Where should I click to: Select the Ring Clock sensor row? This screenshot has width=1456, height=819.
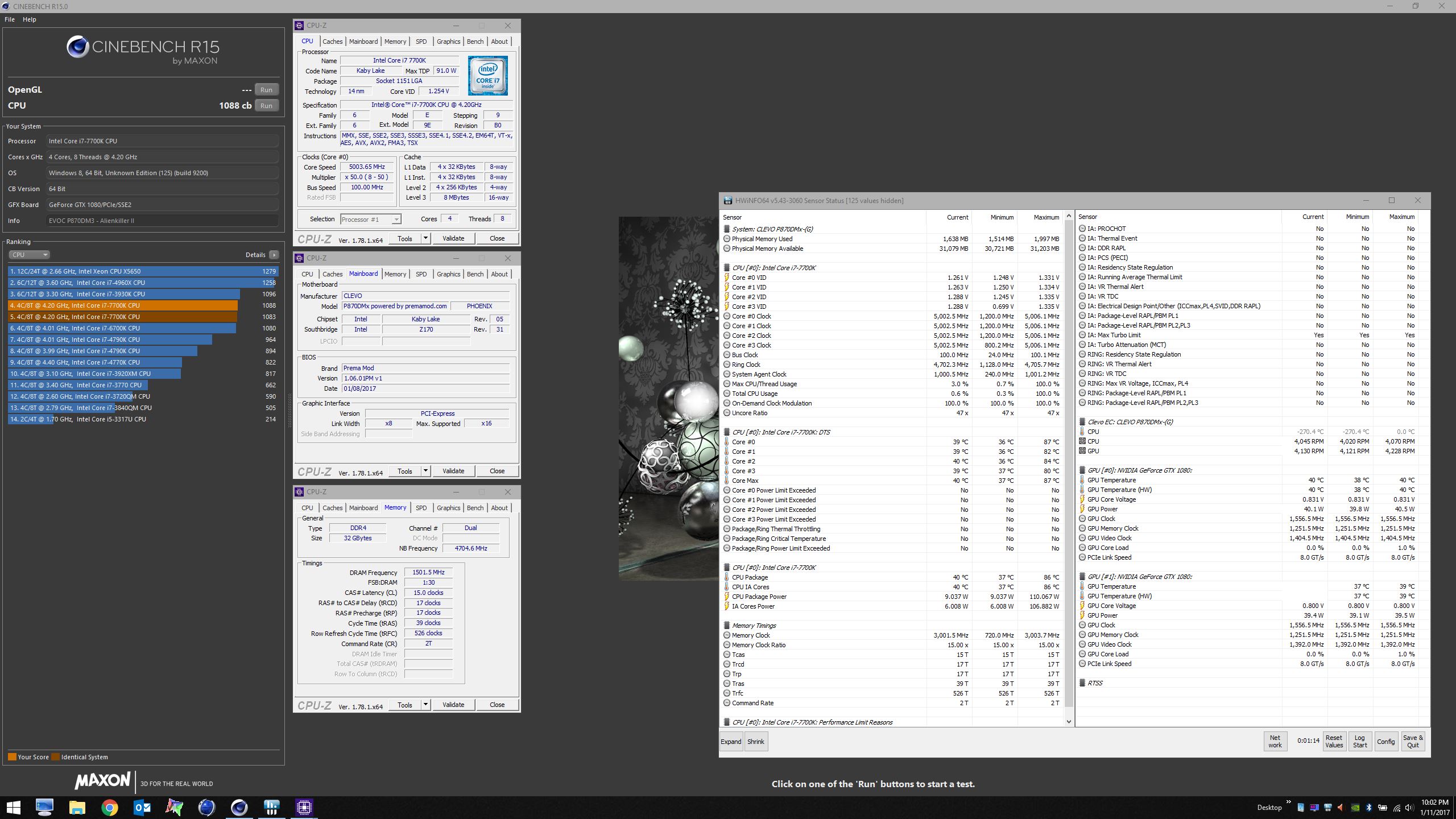click(892, 365)
